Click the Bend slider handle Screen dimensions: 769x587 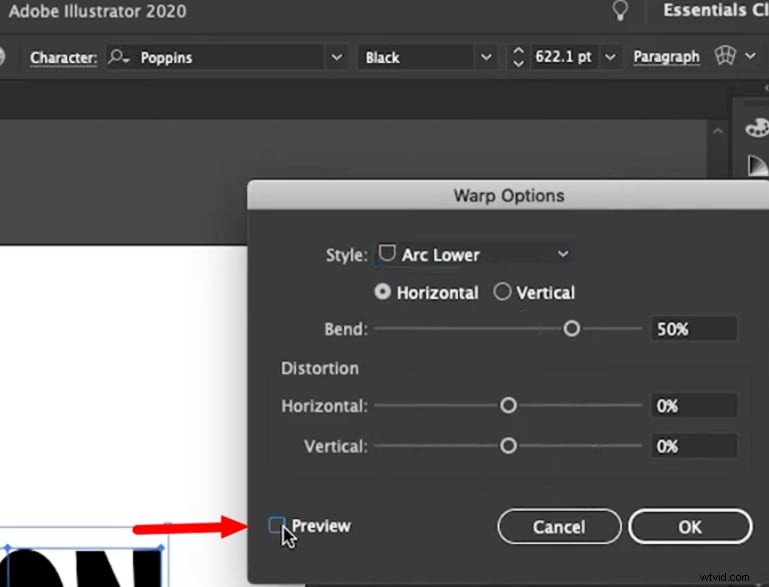click(571, 328)
